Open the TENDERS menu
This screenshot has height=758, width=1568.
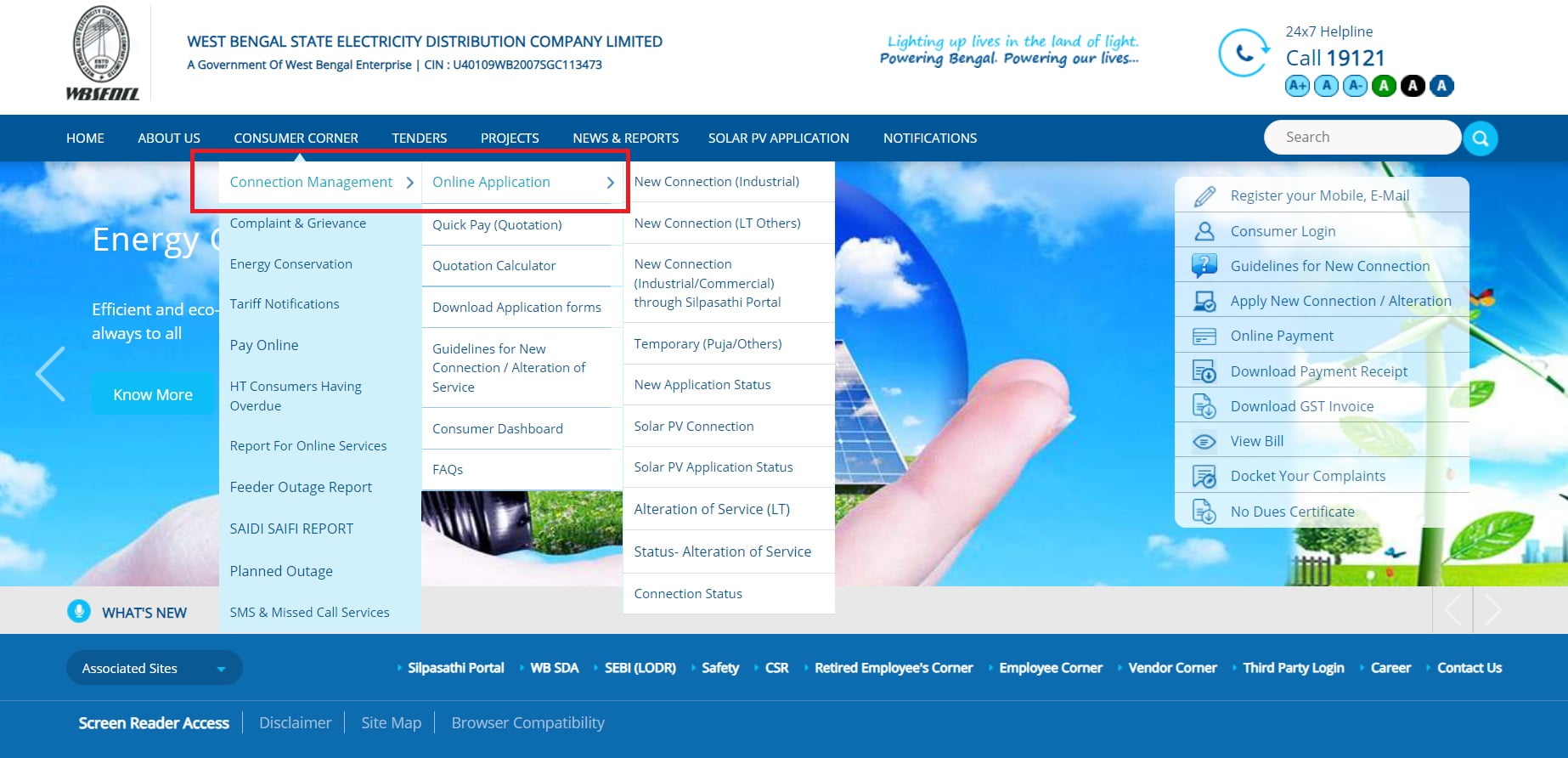pos(419,138)
